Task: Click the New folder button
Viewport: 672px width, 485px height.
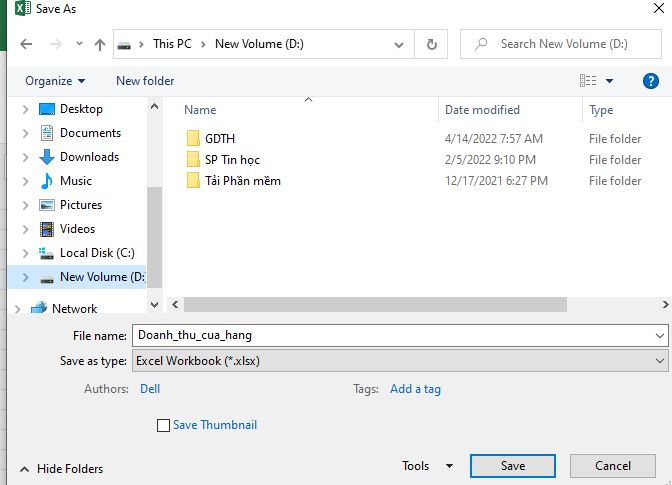Action: click(x=145, y=81)
